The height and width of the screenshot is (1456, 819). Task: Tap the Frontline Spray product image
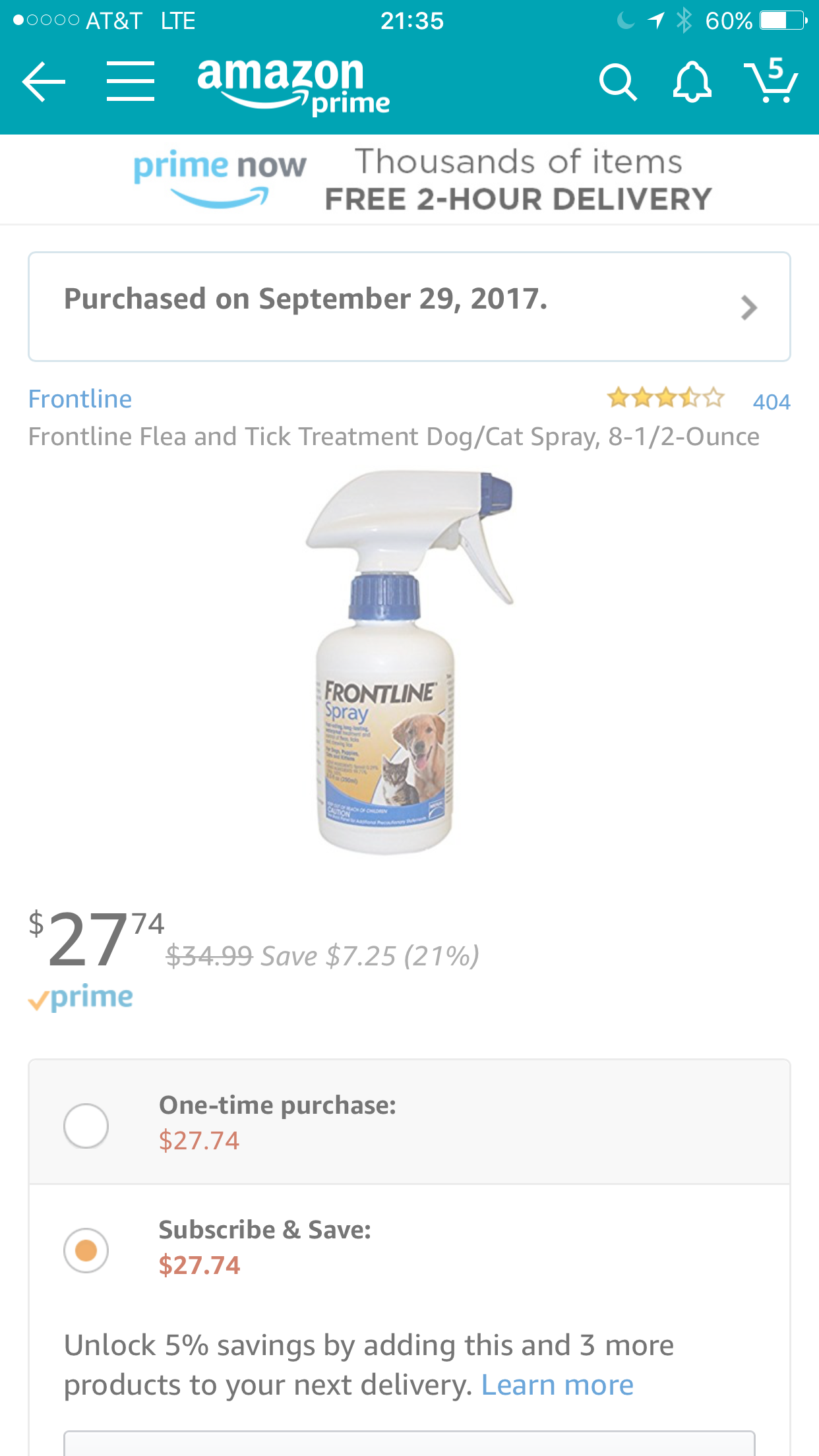[x=409, y=662]
